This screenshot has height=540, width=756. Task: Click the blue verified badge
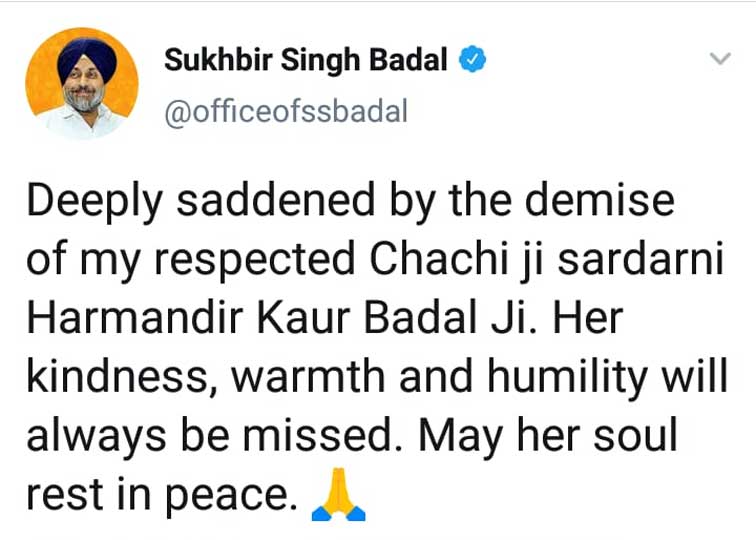472,61
